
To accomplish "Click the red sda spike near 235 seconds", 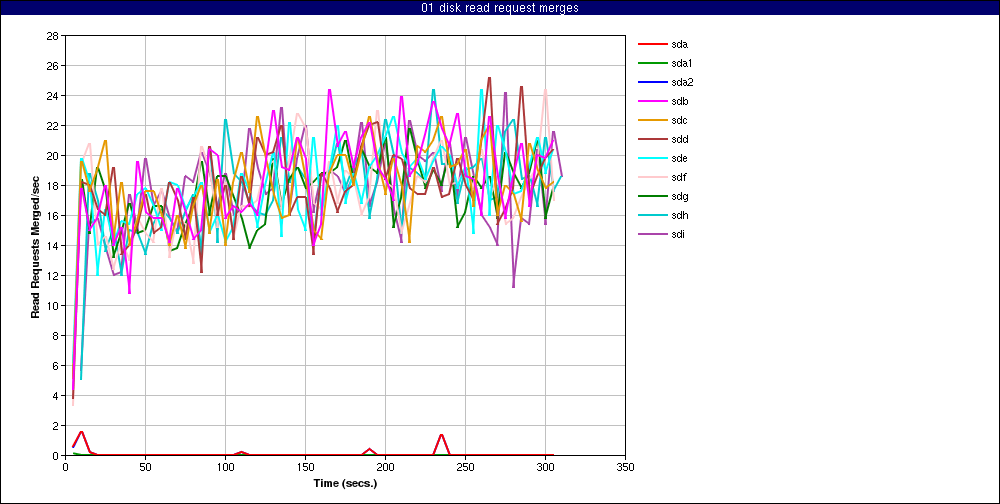I will tap(441, 435).
